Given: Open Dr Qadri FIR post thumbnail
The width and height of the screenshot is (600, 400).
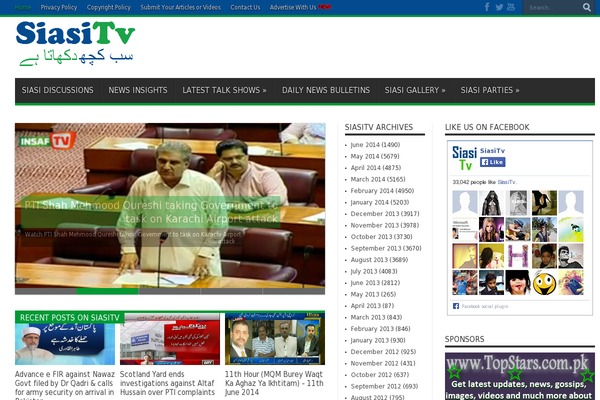Looking at the screenshot, I should pyautogui.click(x=65, y=338).
